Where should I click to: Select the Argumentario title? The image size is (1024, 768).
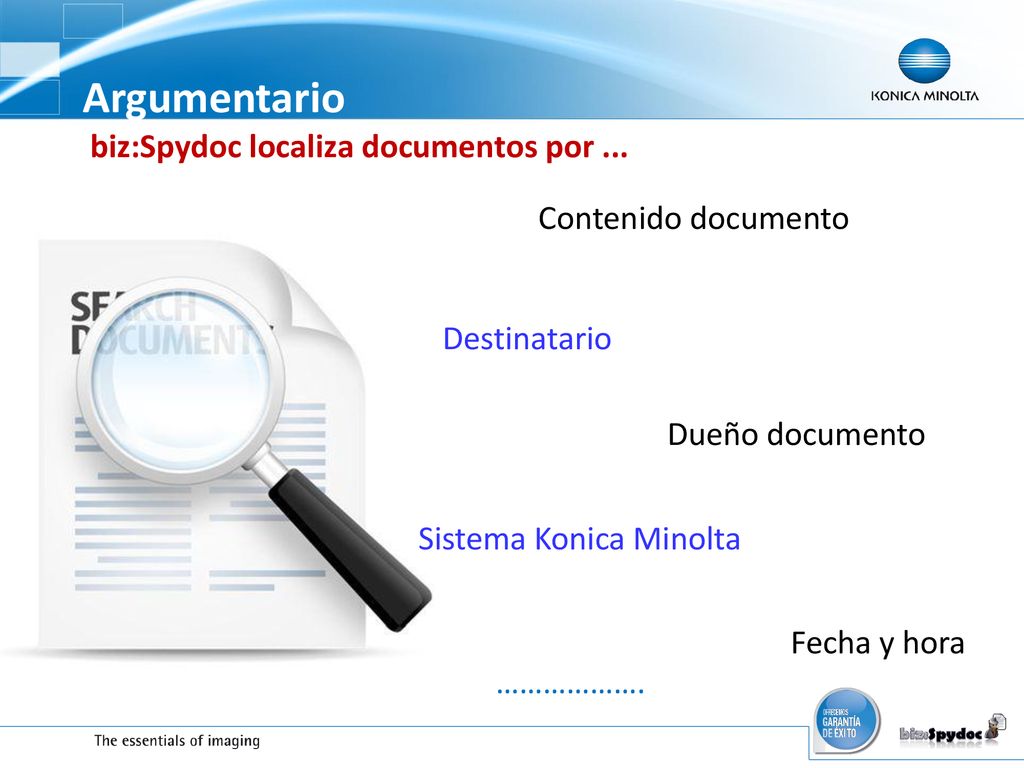click(214, 97)
